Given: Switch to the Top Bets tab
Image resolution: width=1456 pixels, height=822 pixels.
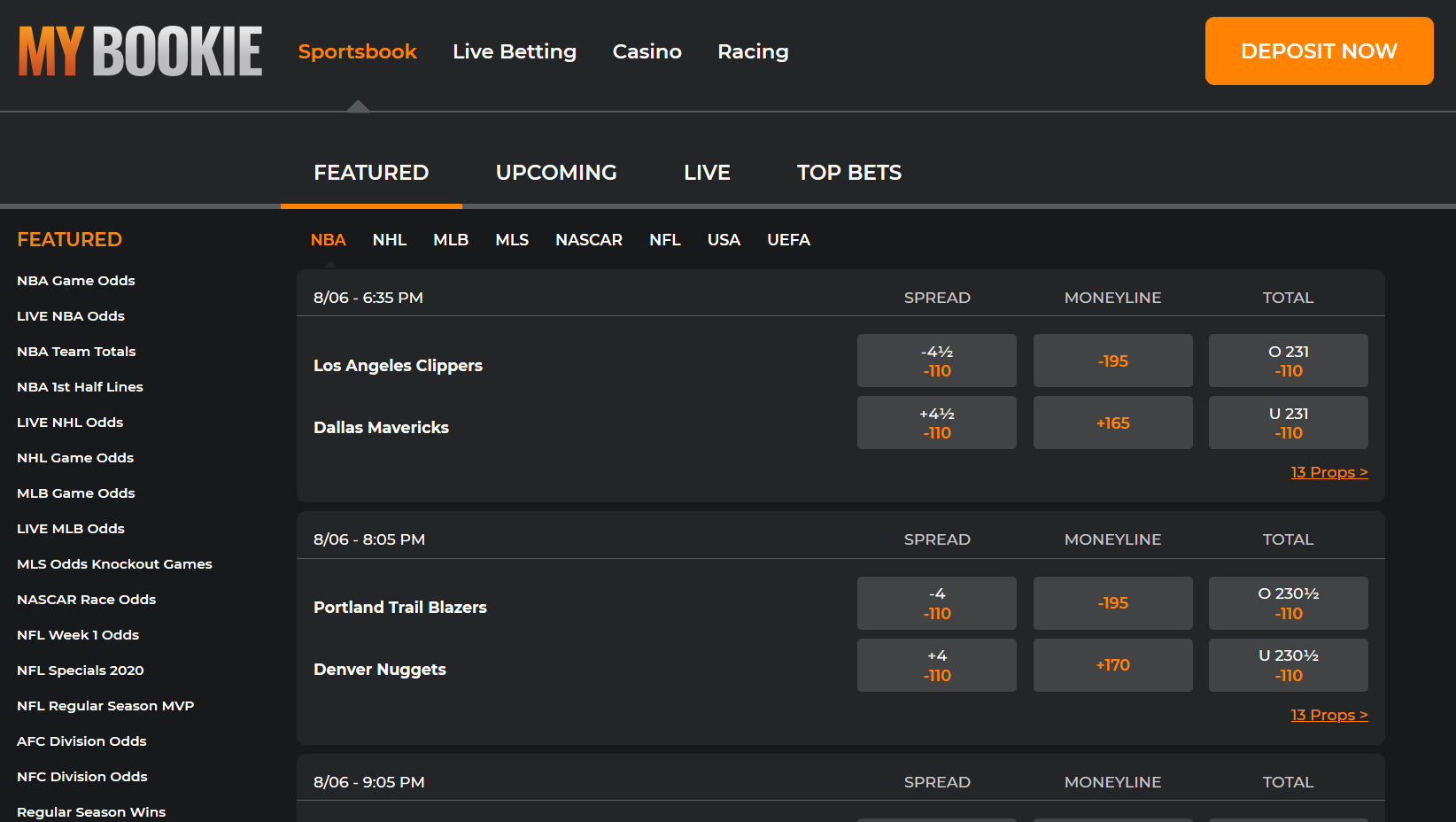Looking at the screenshot, I should [x=848, y=173].
